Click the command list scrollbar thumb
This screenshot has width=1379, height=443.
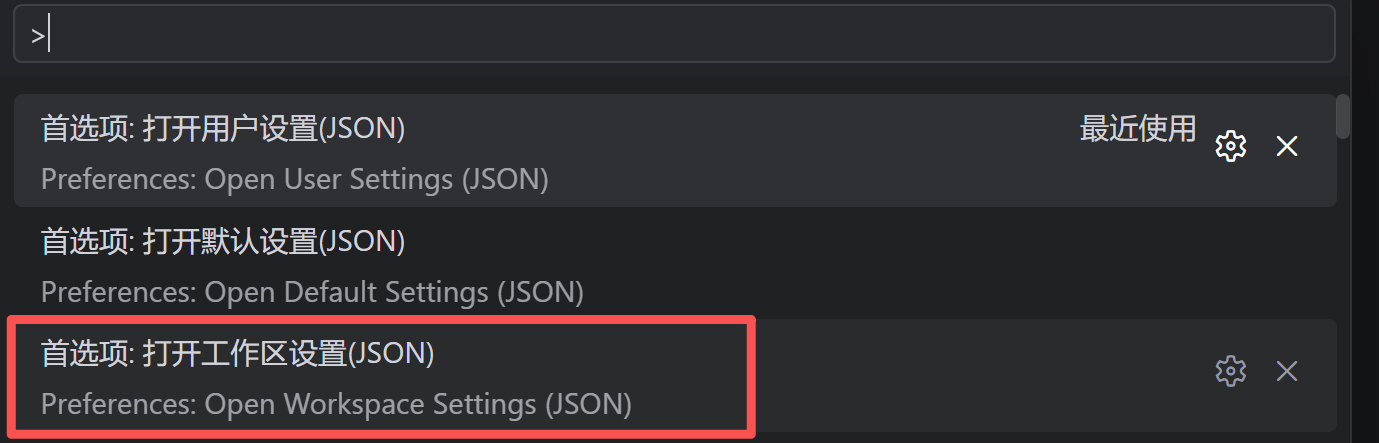[1343, 115]
